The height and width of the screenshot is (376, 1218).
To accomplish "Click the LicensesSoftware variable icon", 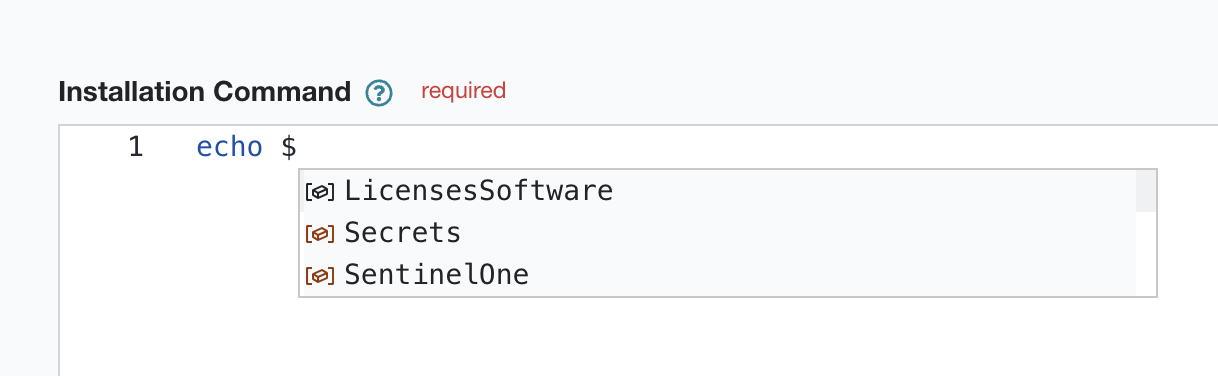I will [319, 190].
